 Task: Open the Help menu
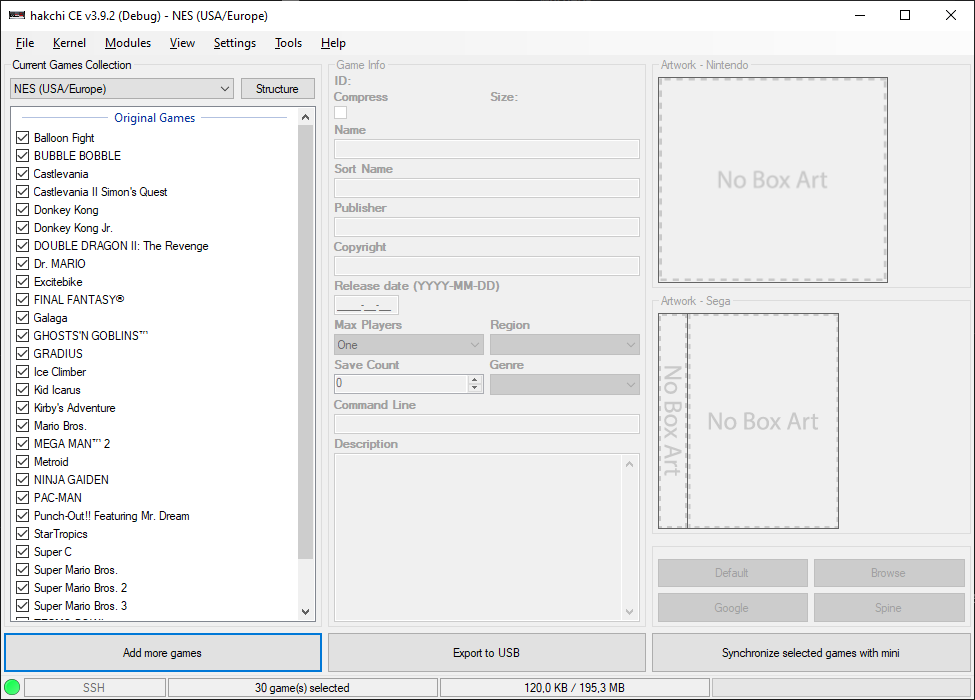[333, 43]
